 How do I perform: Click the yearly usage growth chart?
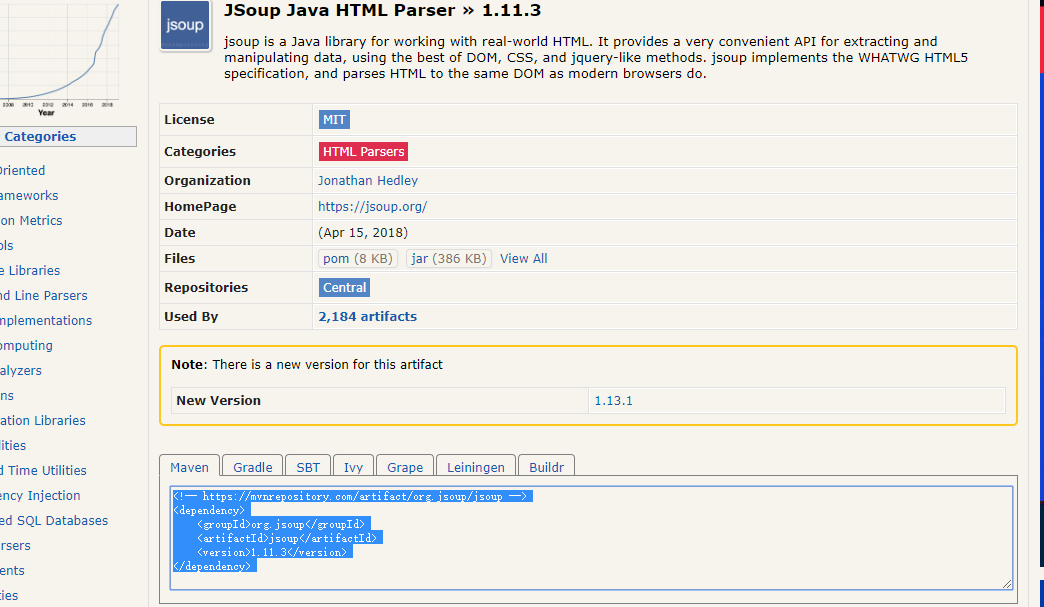(x=59, y=59)
